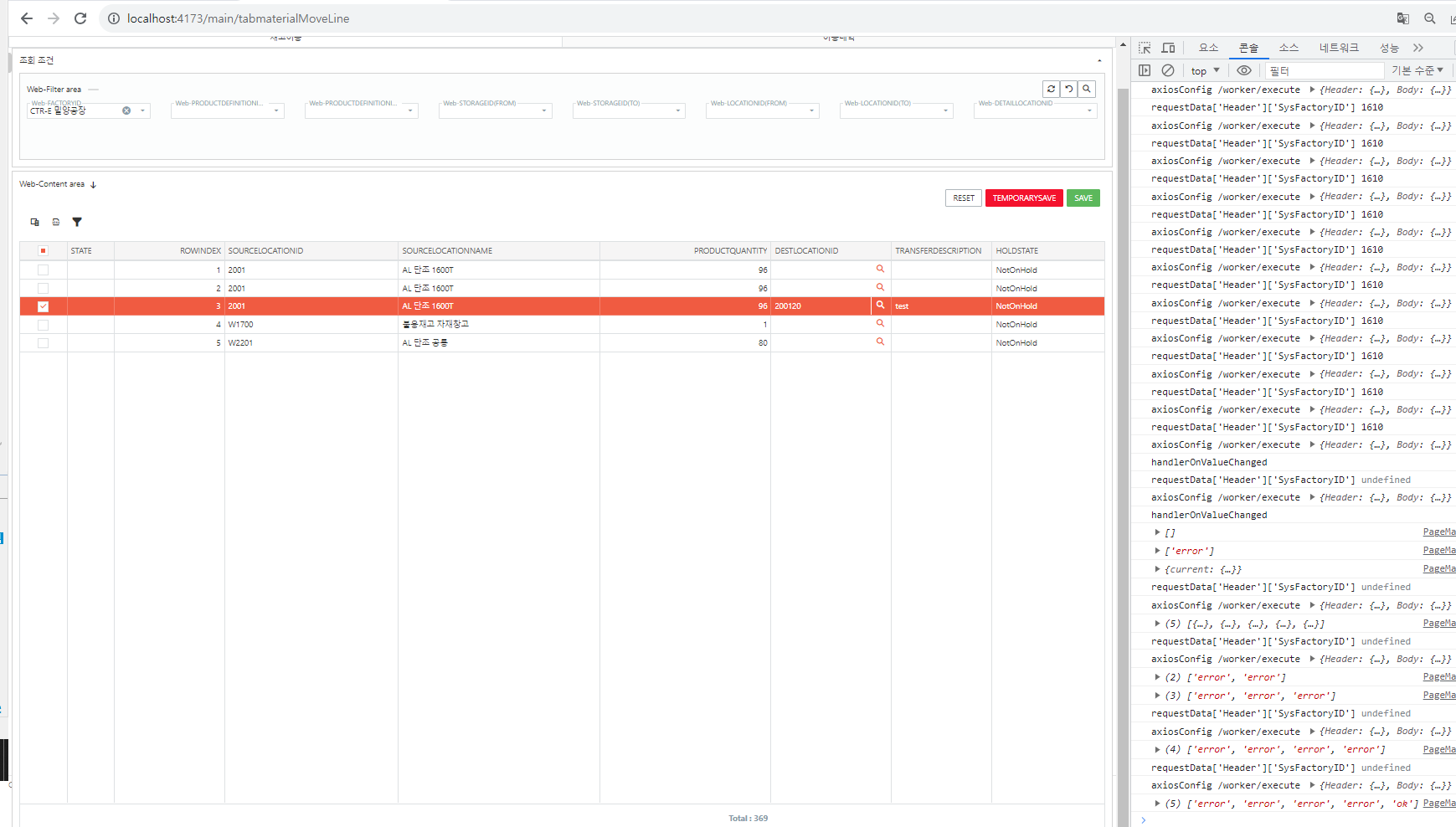Check the row 2 checkbox
Image resolution: width=1456 pixels, height=827 pixels.
pyautogui.click(x=44, y=288)
